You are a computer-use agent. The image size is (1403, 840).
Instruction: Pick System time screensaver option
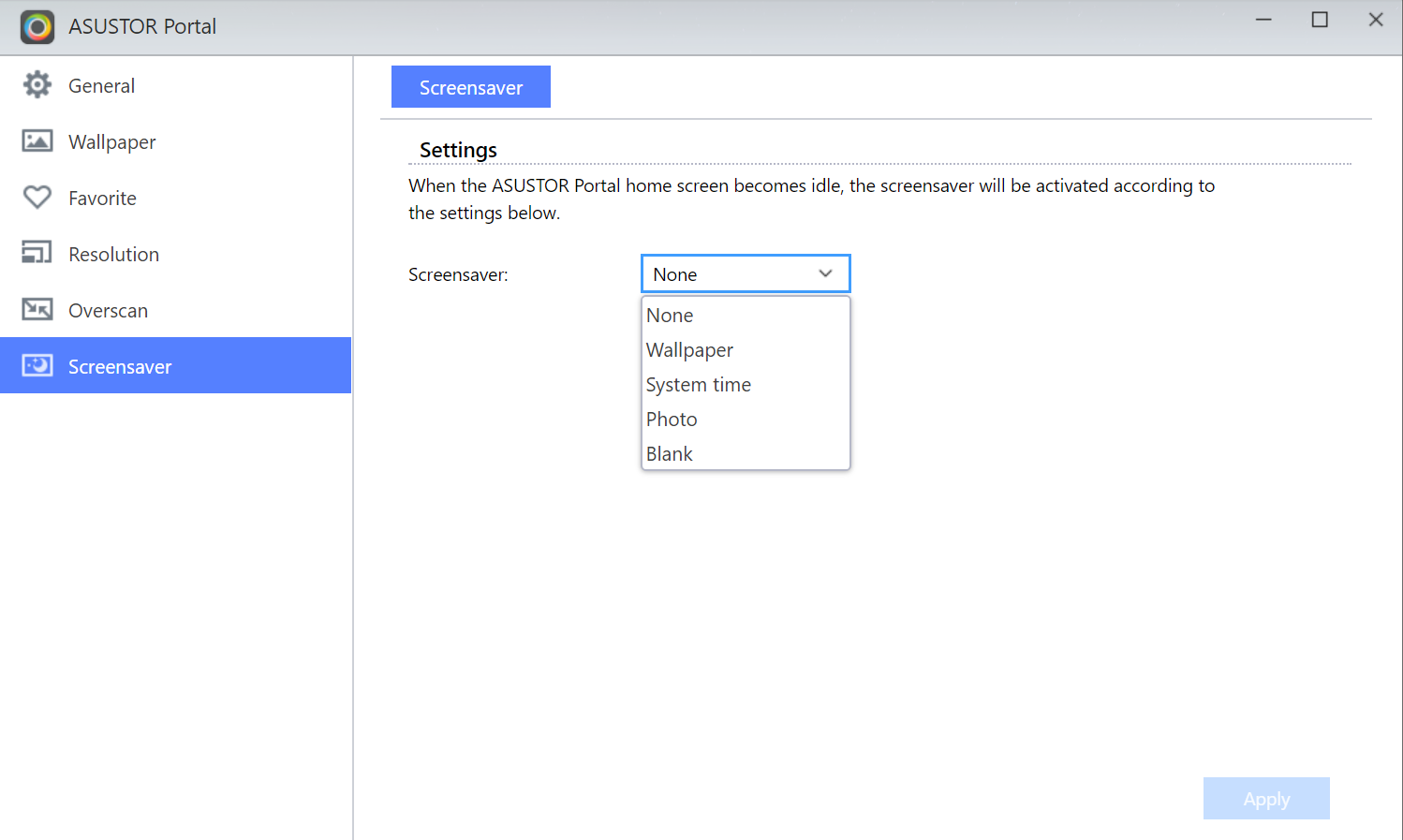click(746, 385)
